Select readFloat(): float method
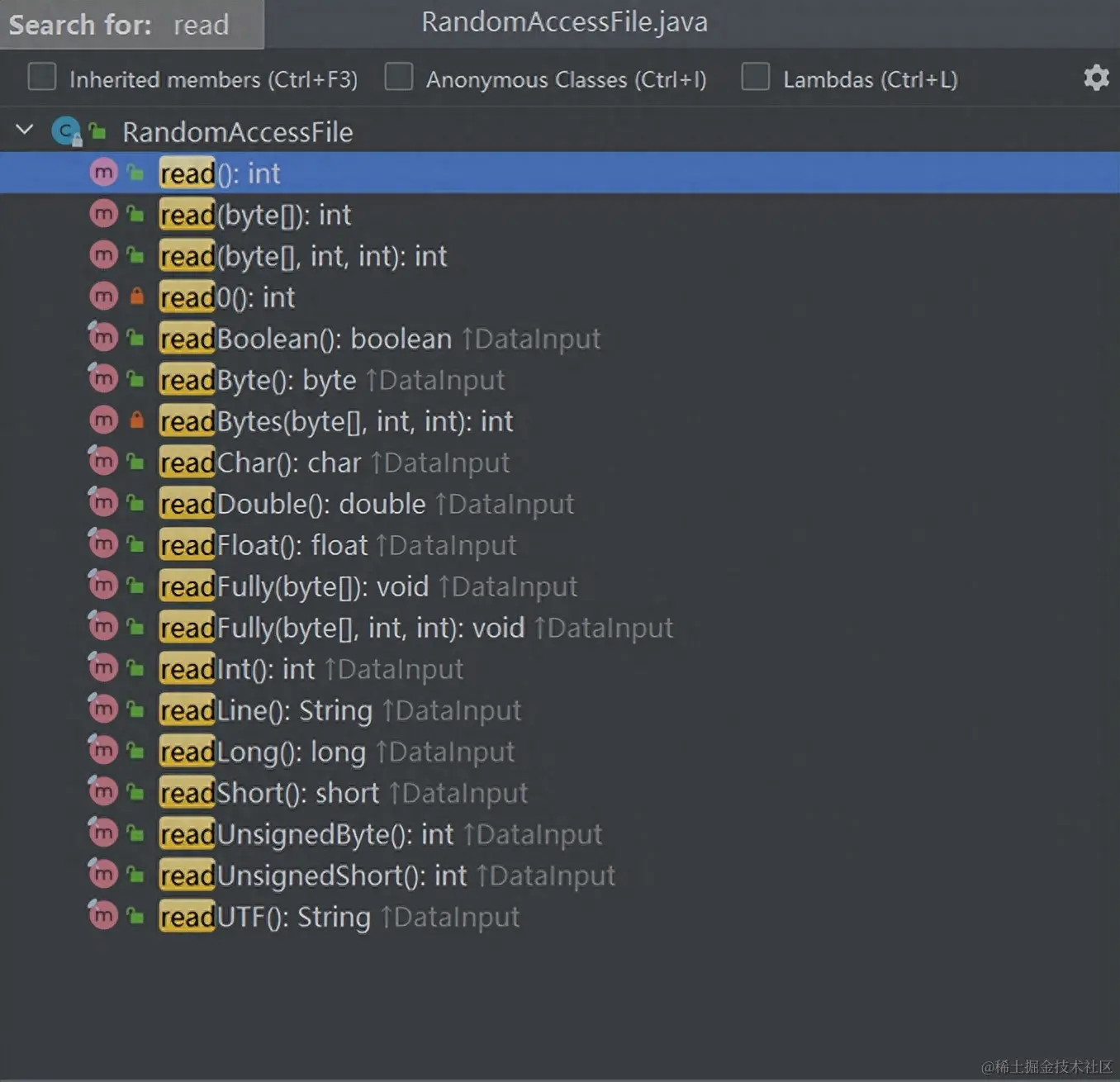This screenshot has width=1120, height=1082. pyautogui.click(x=263, y=545)
